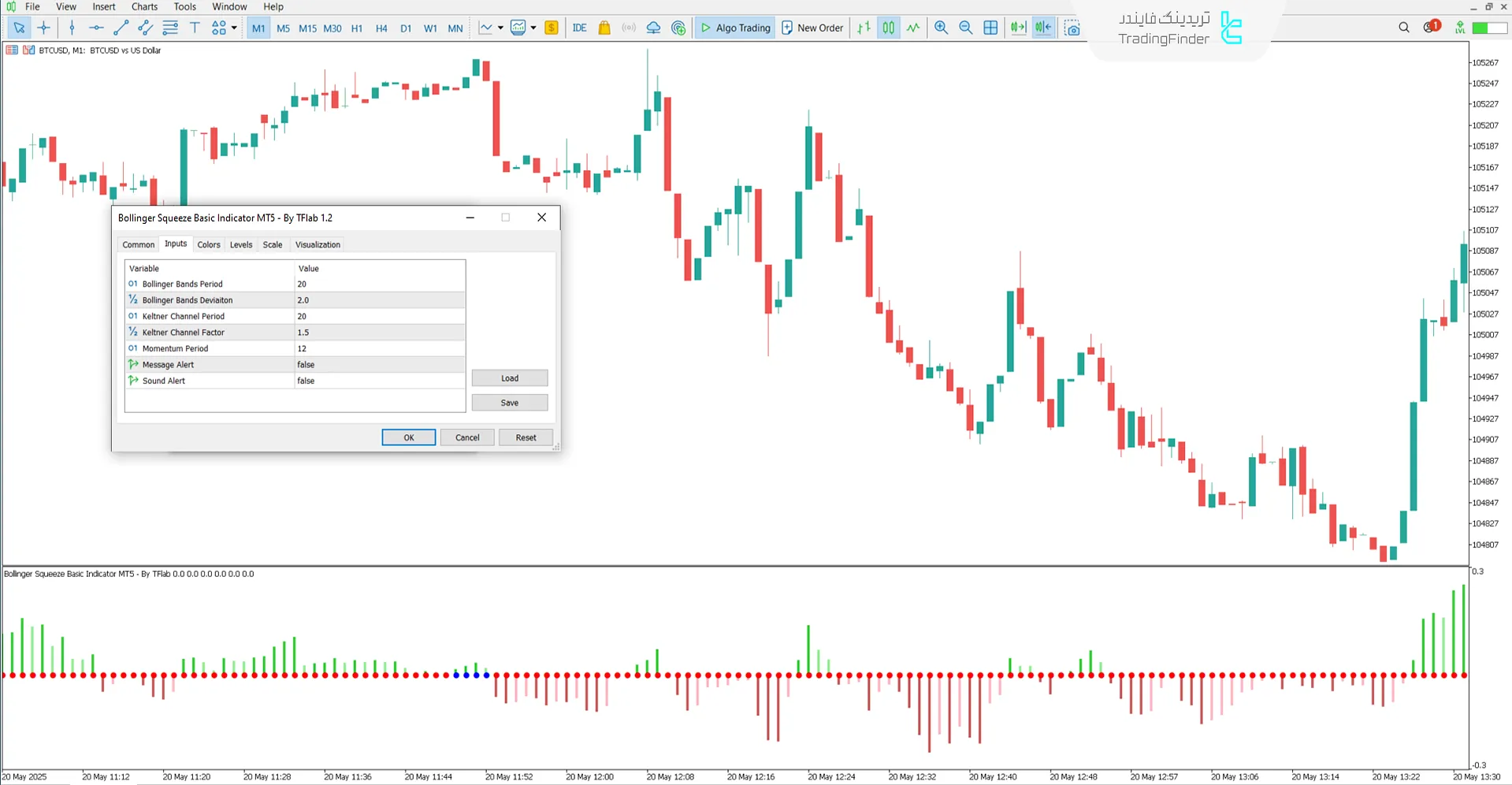Load saved indicator settings
The image size is (1512, 785).
coord(509,378)
